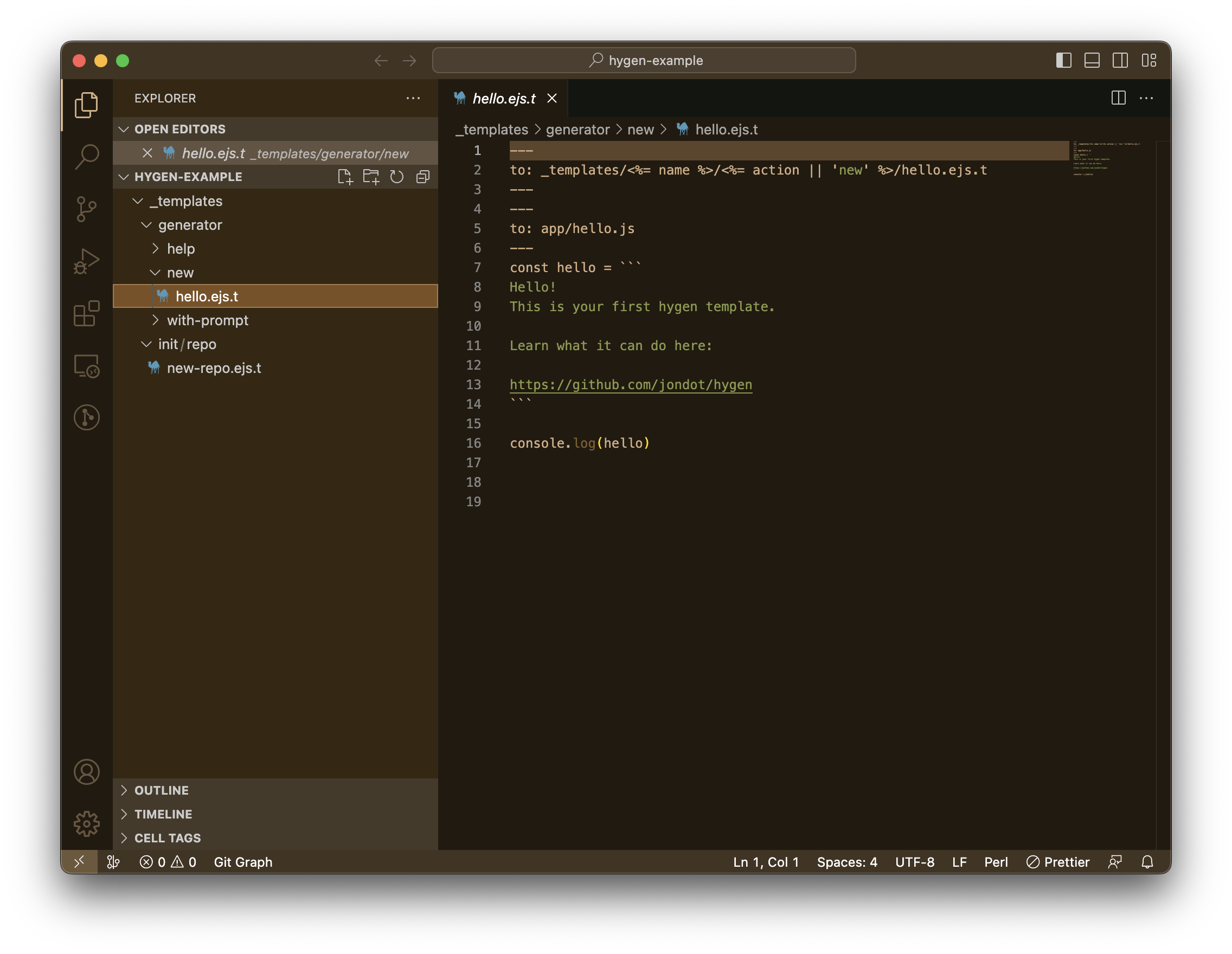Open the Remote Explorer view
The width and height of the screenshot is (1232, 954).
click(x=86, y=366)
